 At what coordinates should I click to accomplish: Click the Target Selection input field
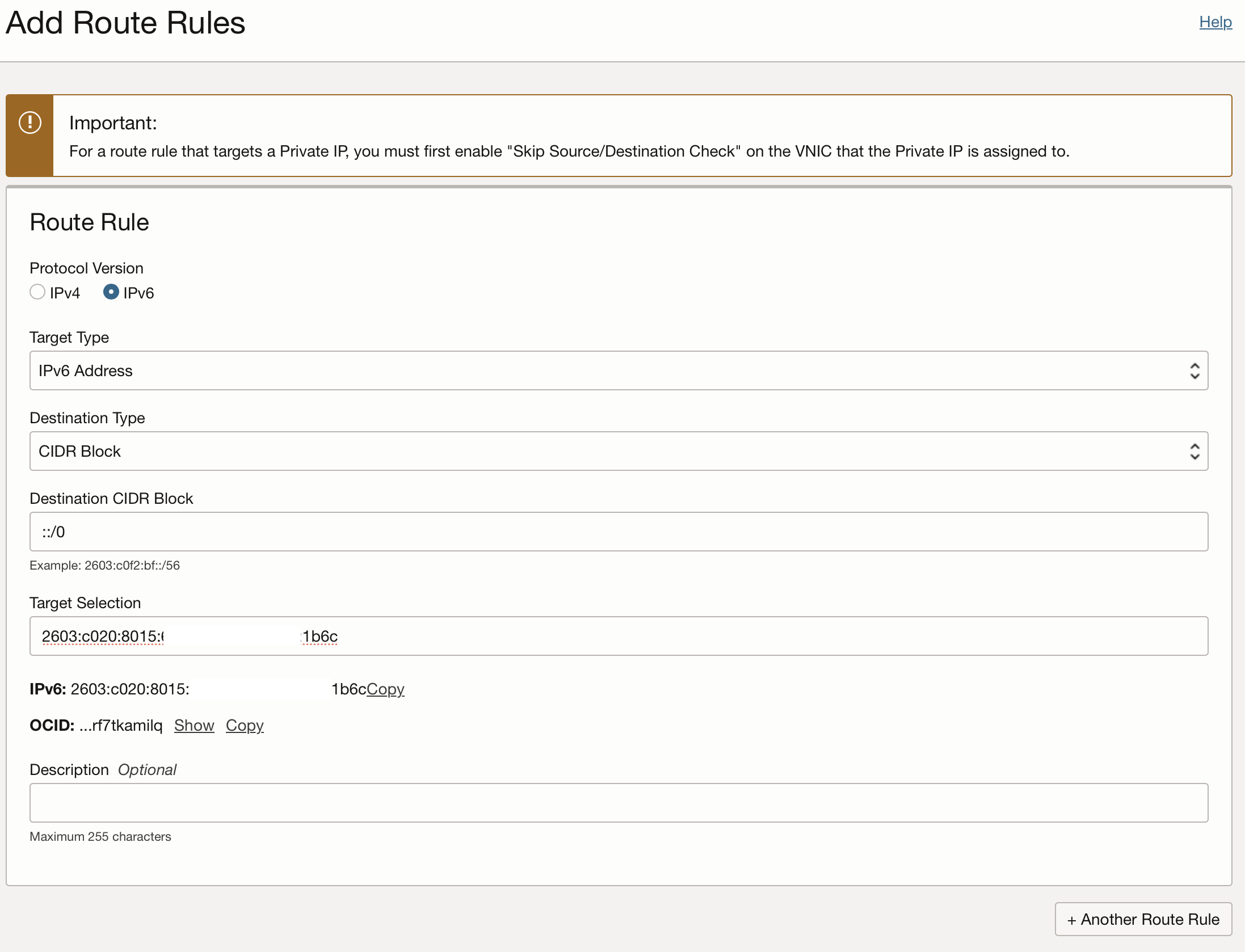pyautogui.click(x=619, y=636)
